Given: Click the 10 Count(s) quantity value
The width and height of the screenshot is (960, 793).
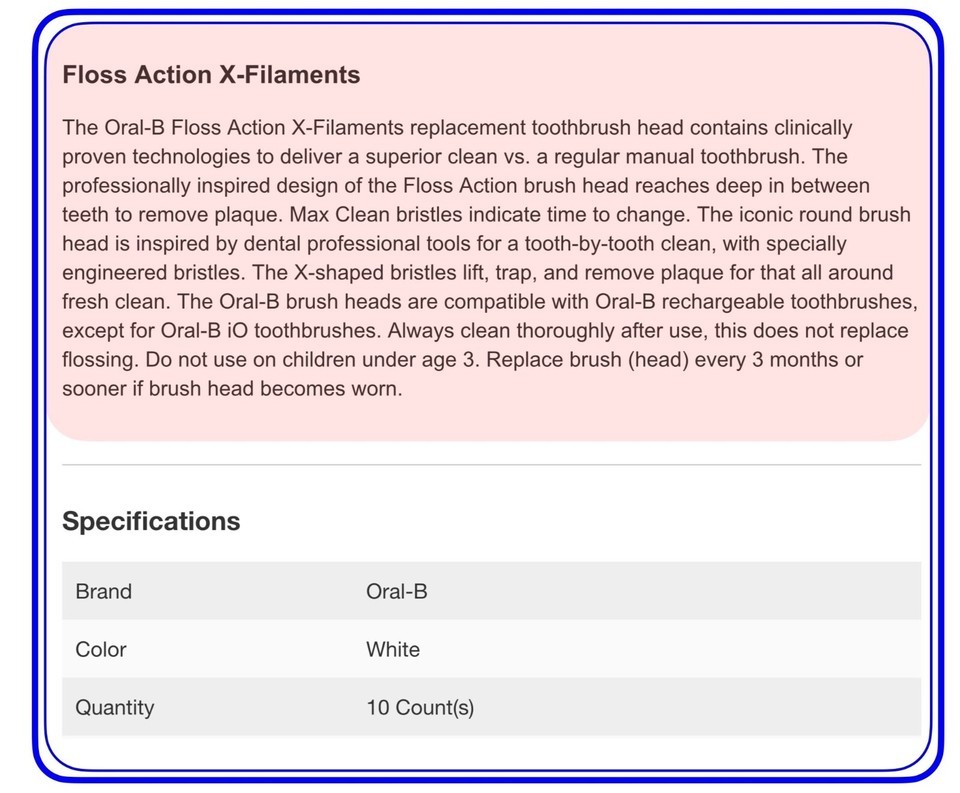Looking at the screenshot, I should pyautogui.click(x=420, y=707).
